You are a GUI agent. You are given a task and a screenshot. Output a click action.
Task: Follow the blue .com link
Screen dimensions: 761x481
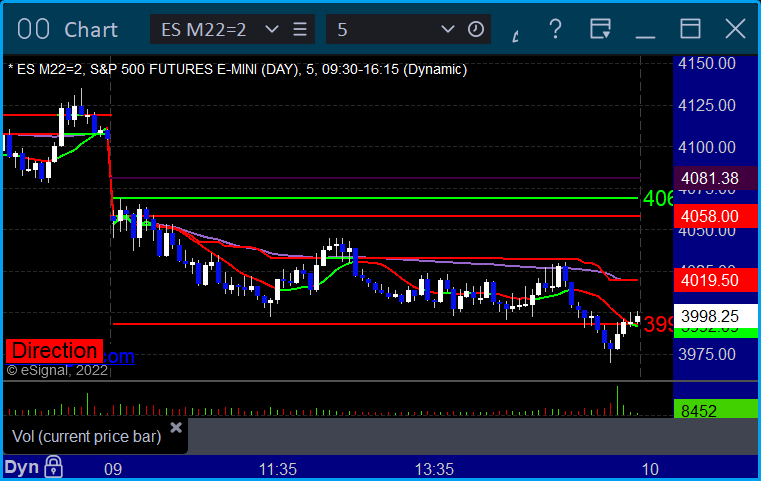coord(119,356)
